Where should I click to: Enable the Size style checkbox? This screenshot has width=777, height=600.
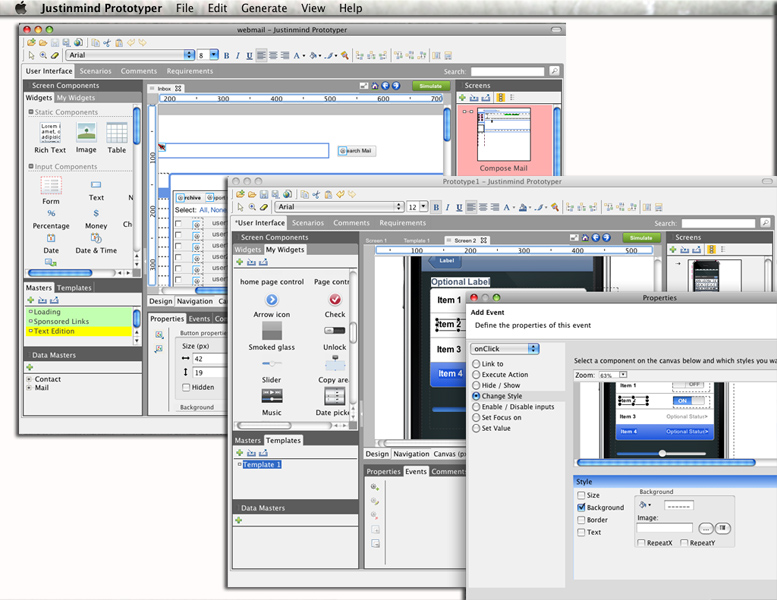tap(581, 495)
